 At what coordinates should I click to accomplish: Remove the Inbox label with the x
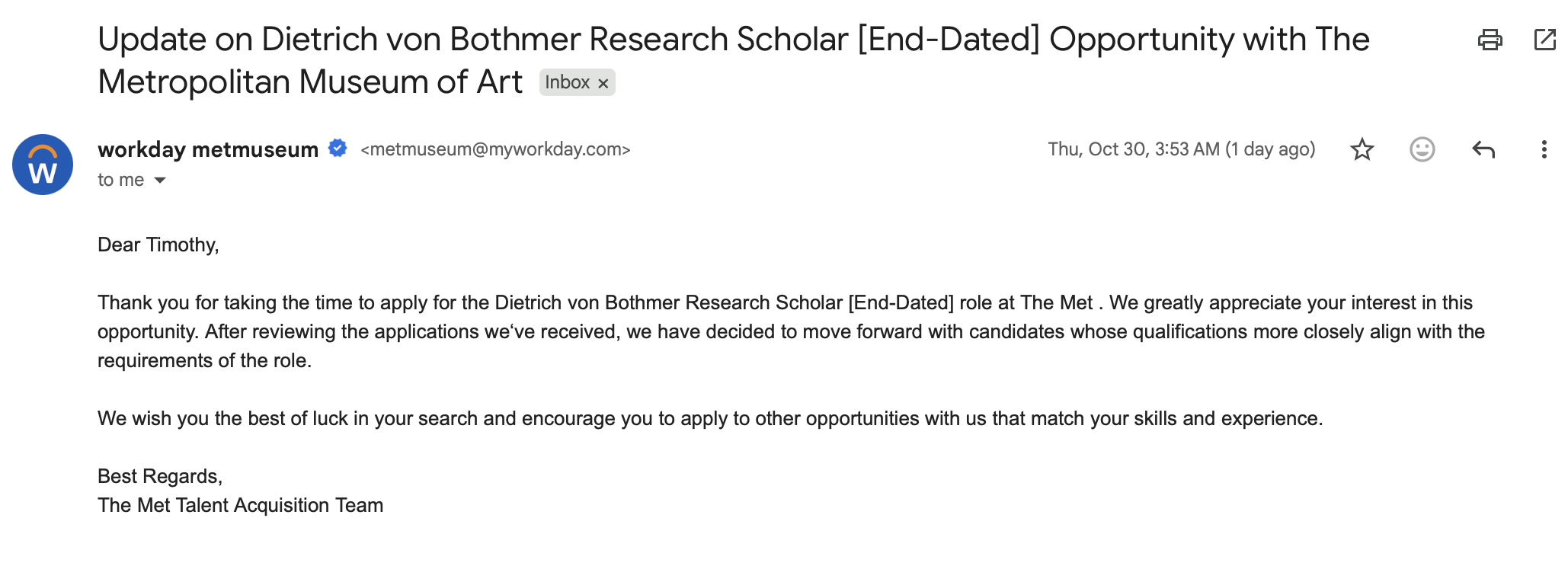(603, 83)
